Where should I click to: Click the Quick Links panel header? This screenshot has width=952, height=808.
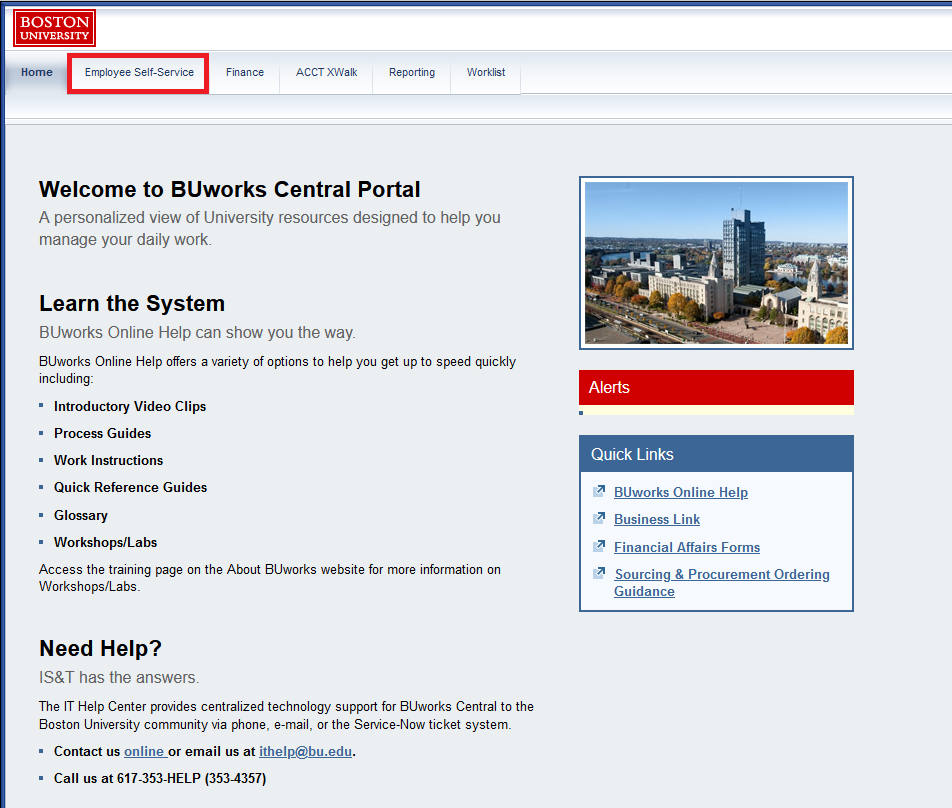(x=716, y=454)
